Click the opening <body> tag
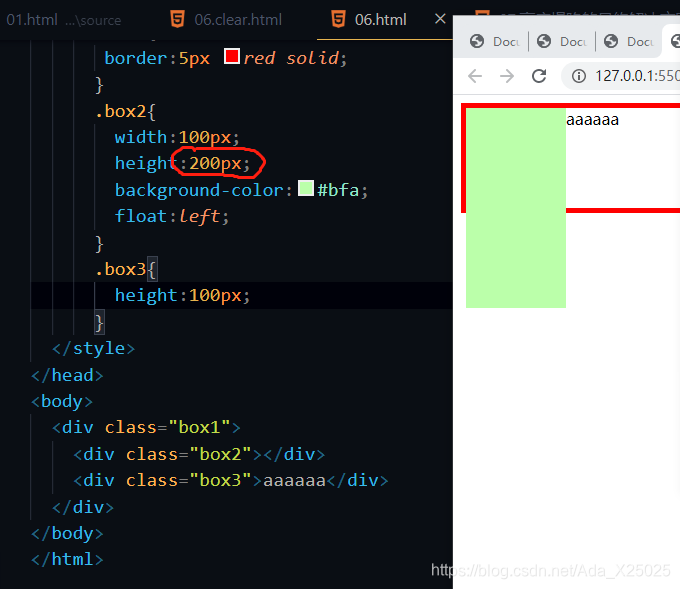680x589 pixels. click(x=62, y=402)
